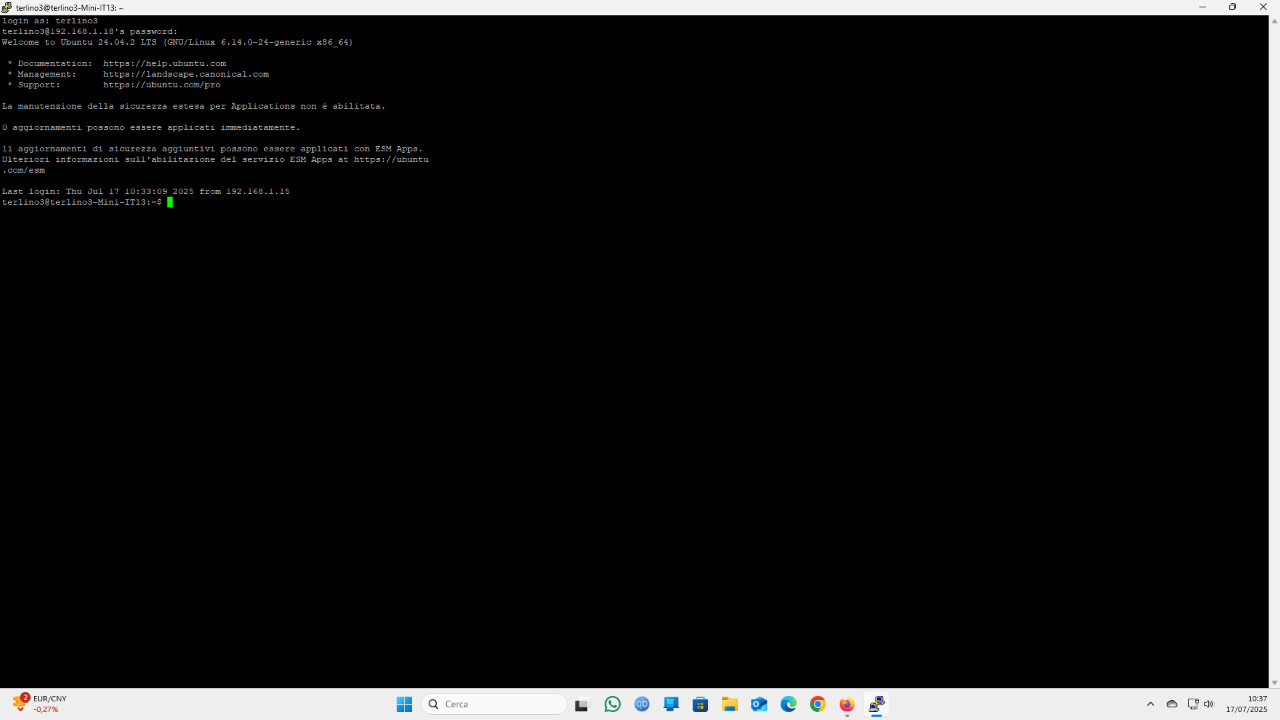This screenshot has width=1280, height=720.
Task: Open Task View from the taskbar
Action: (x=582, y=704)
